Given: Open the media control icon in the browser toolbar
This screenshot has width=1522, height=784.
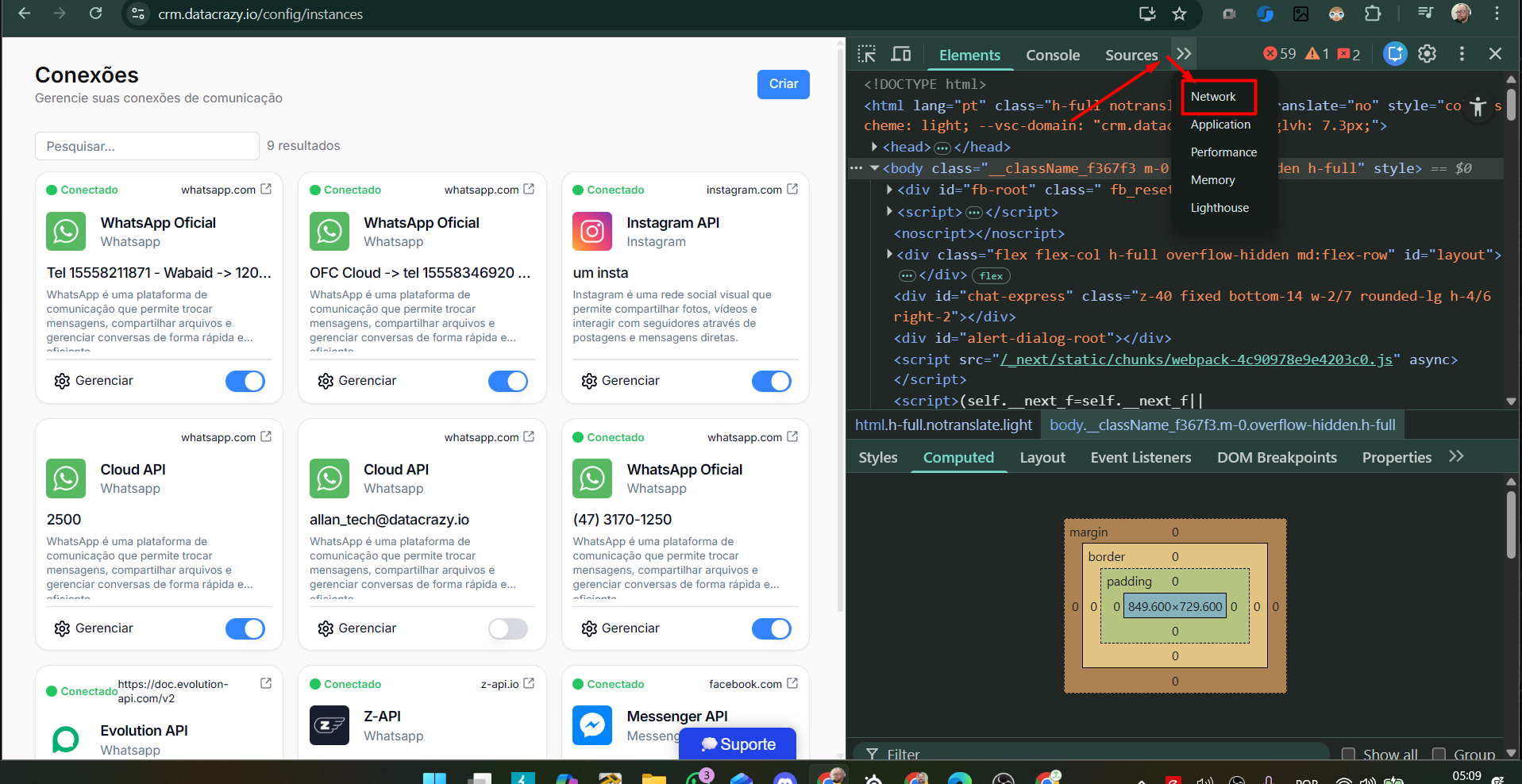Looking at the screenshot, I should 1426,13.
